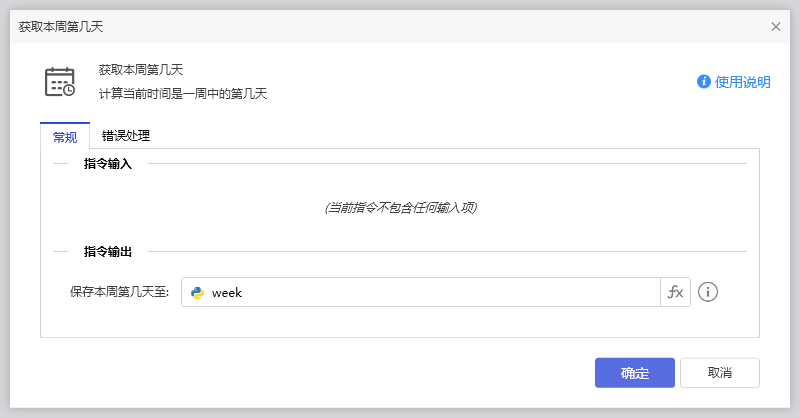Click the 保存本周第几天至 field label
This screenshot has width=800, height=418.
point(120,293)
